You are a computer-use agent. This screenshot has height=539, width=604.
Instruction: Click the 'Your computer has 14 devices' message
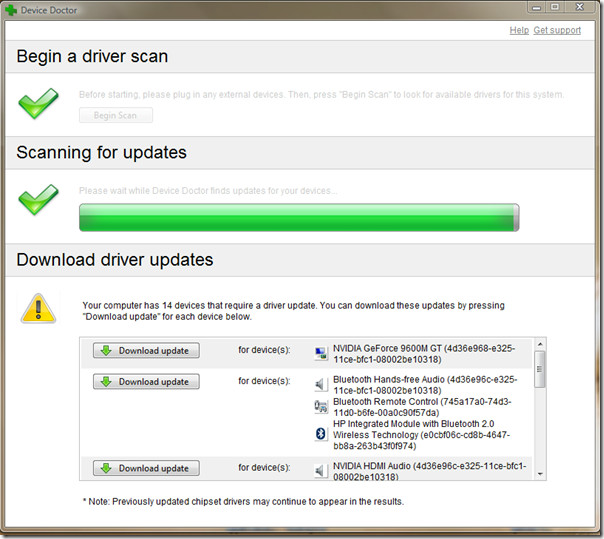point(293,311)
